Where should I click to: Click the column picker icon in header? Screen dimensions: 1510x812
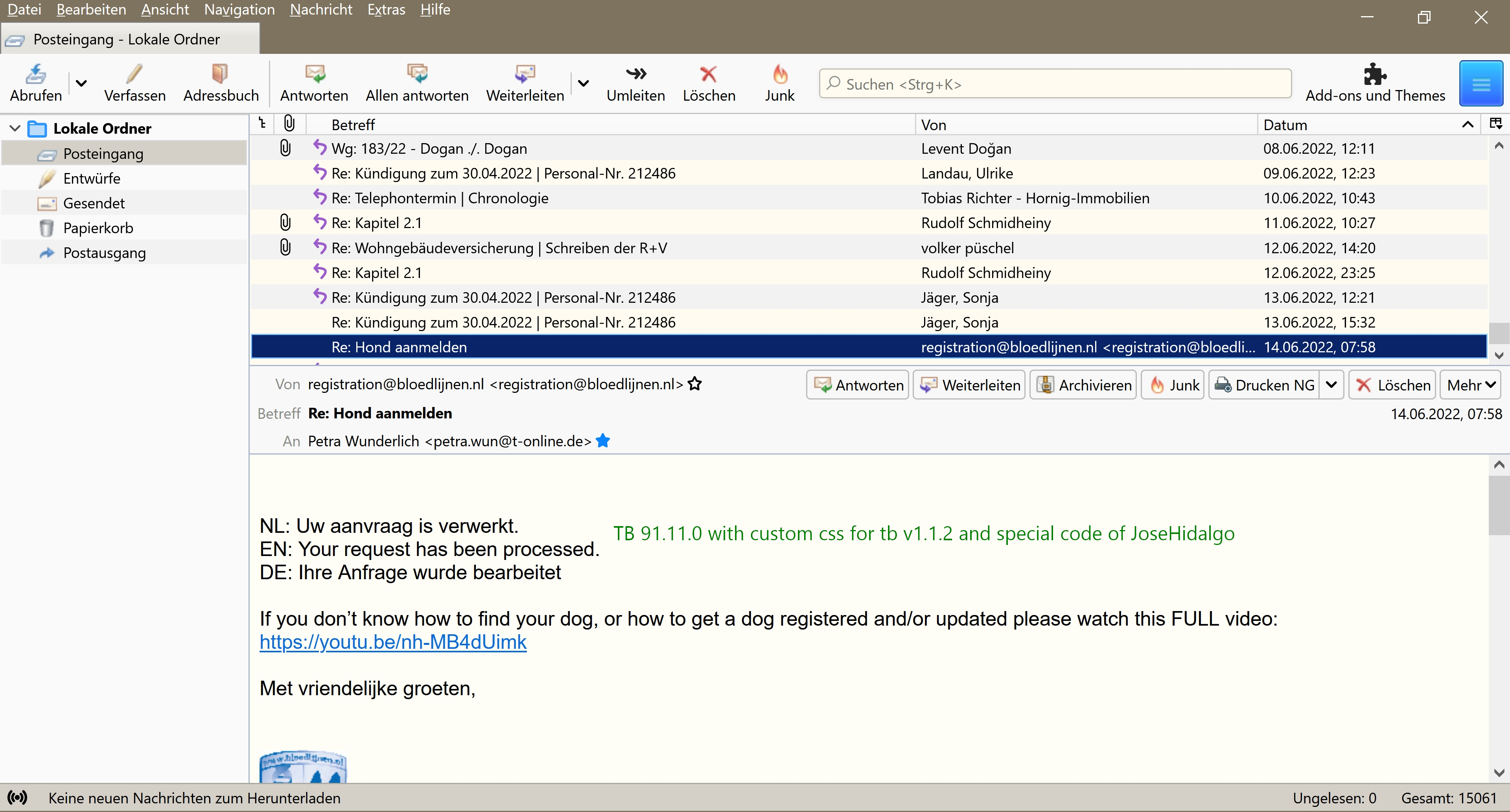[x=1495, y=124]
